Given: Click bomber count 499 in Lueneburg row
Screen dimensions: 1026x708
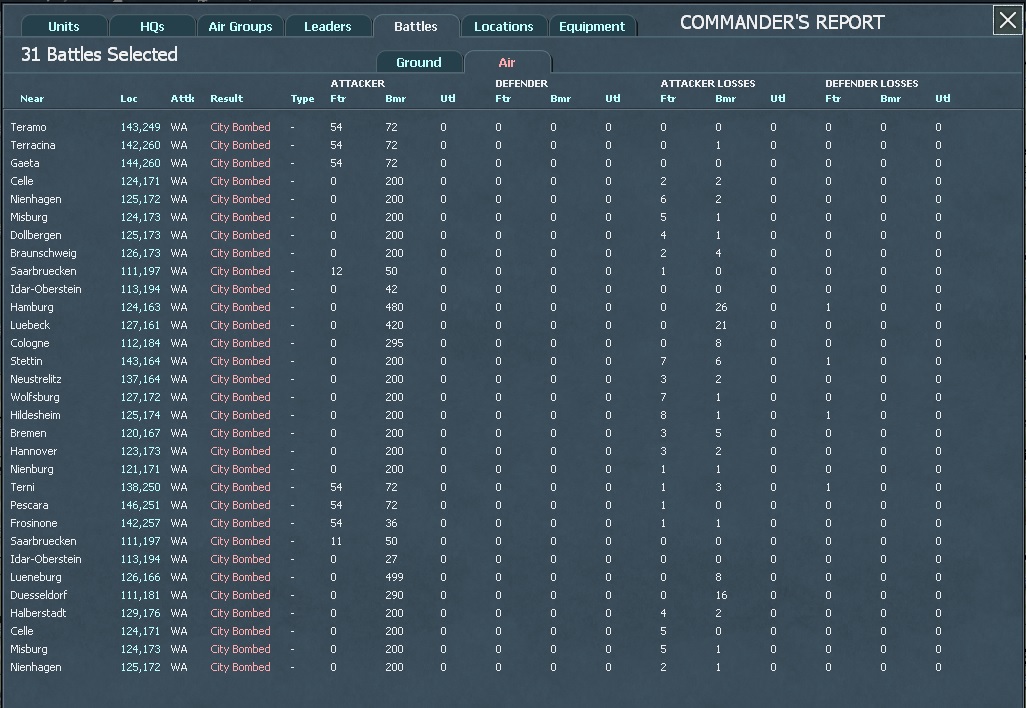Looking at the screenshot, I should pyautogui.click(x=394, y=577).
